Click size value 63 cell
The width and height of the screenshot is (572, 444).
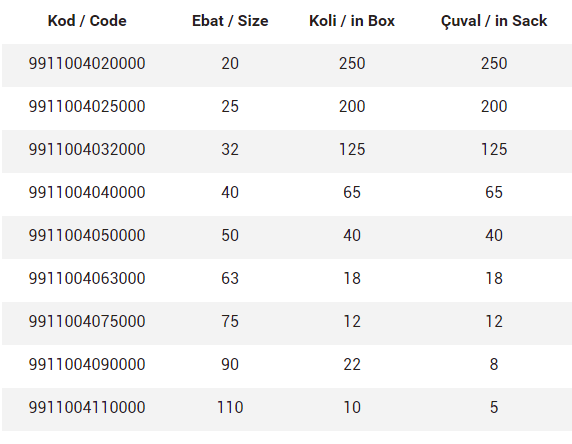pyautogui.click(x=230, y=278)
